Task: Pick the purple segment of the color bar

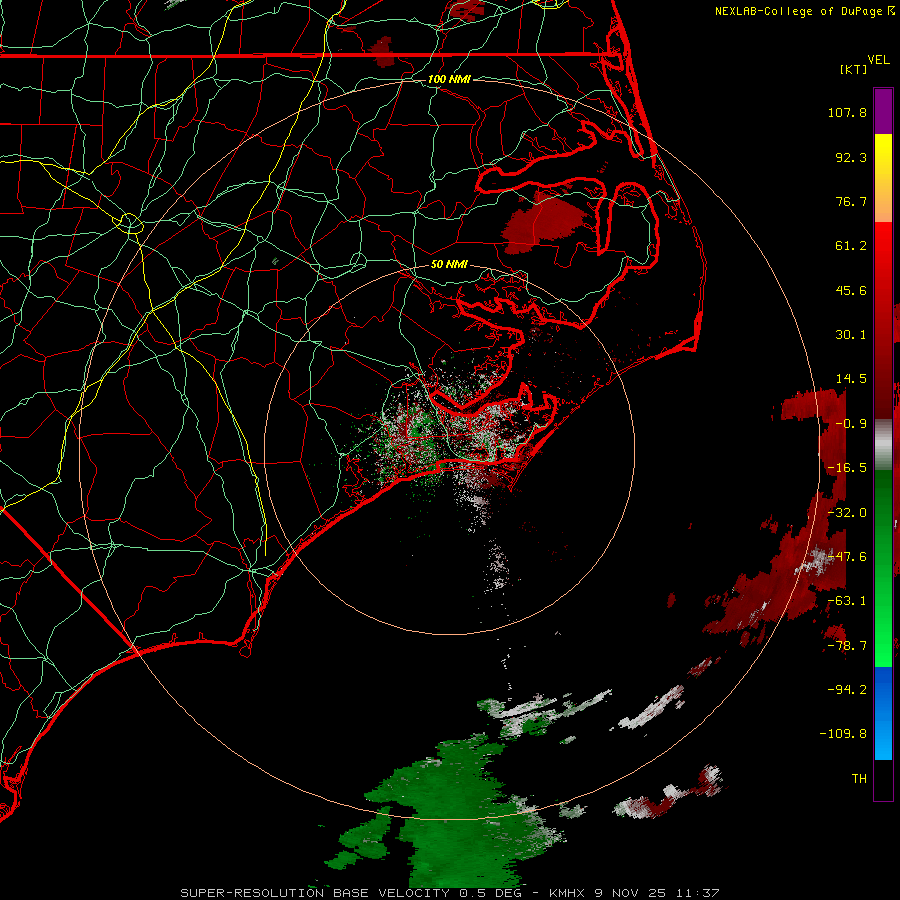Action: [883, 111]
